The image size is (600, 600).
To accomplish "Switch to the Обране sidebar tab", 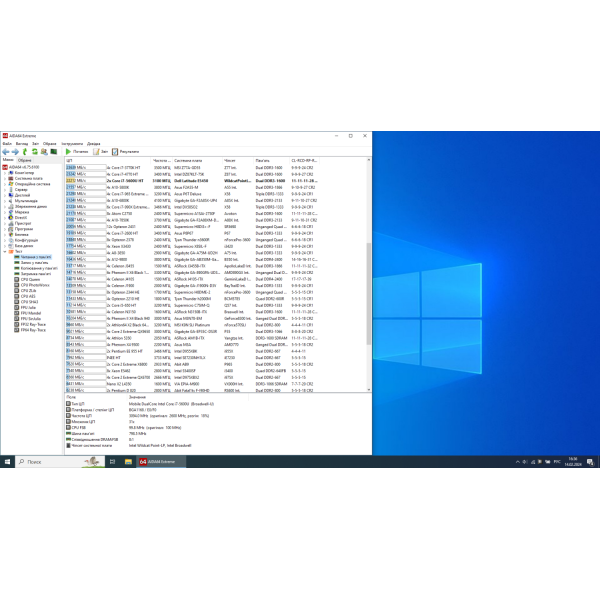I will tap(24, 160).
